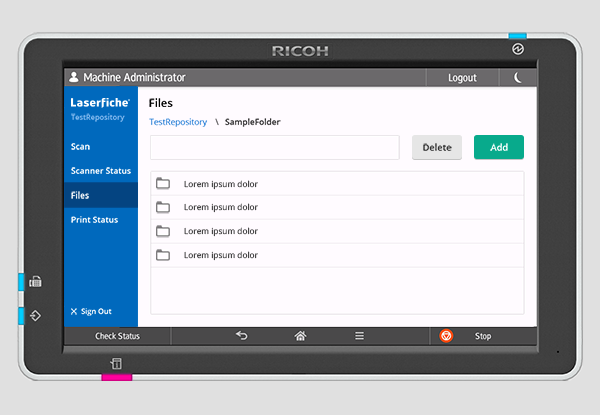Click Sign Out in the sidebar
The width and height of the screenshot is (600, 415).
click(x=91, y=311)
